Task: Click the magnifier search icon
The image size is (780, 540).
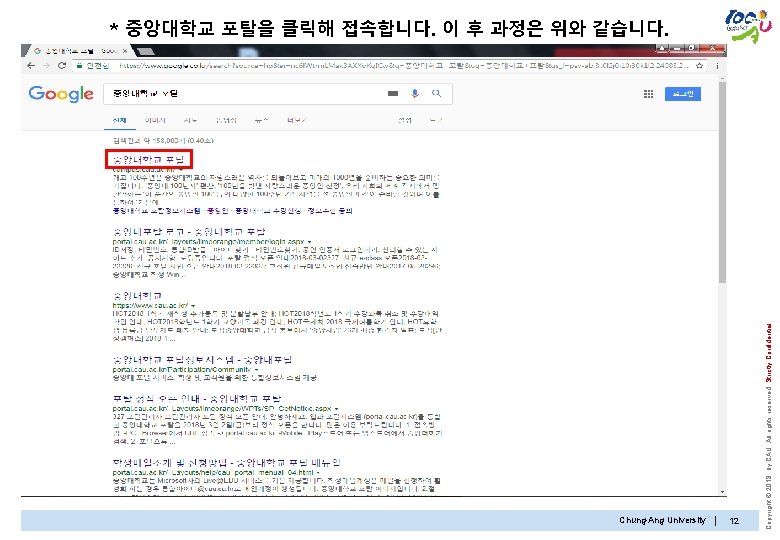Action: click(436, 93)
